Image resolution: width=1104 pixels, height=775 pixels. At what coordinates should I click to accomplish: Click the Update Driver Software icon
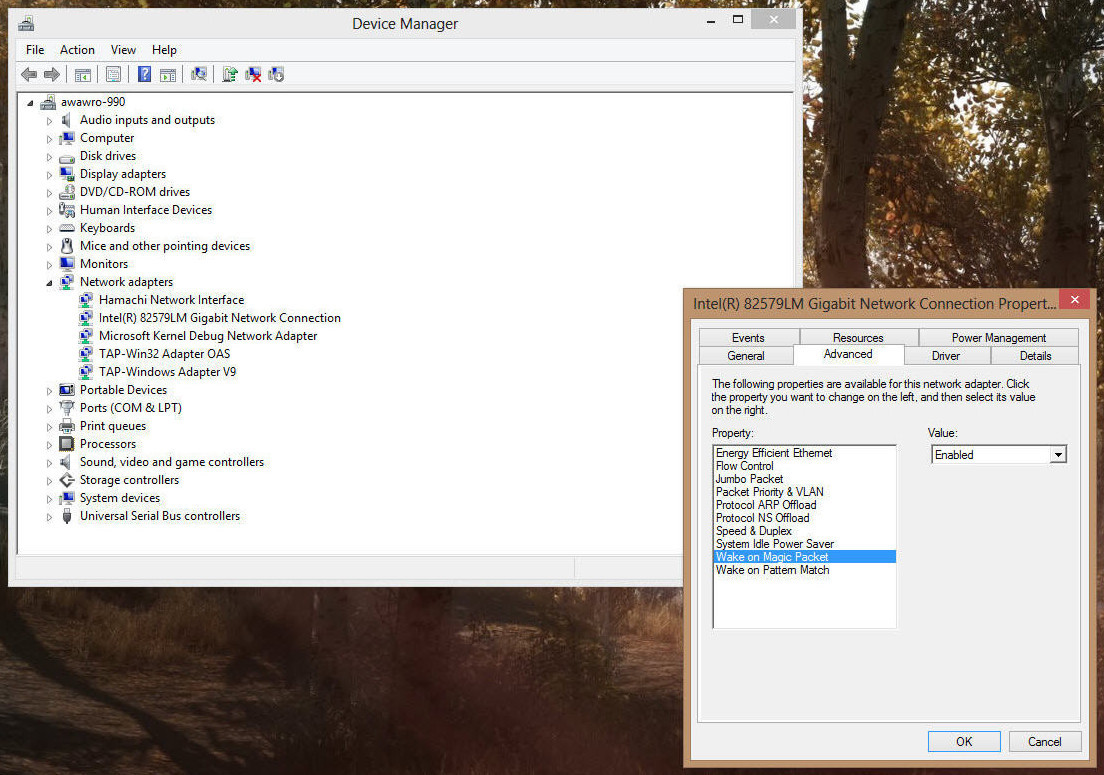(x=230, y=74)
